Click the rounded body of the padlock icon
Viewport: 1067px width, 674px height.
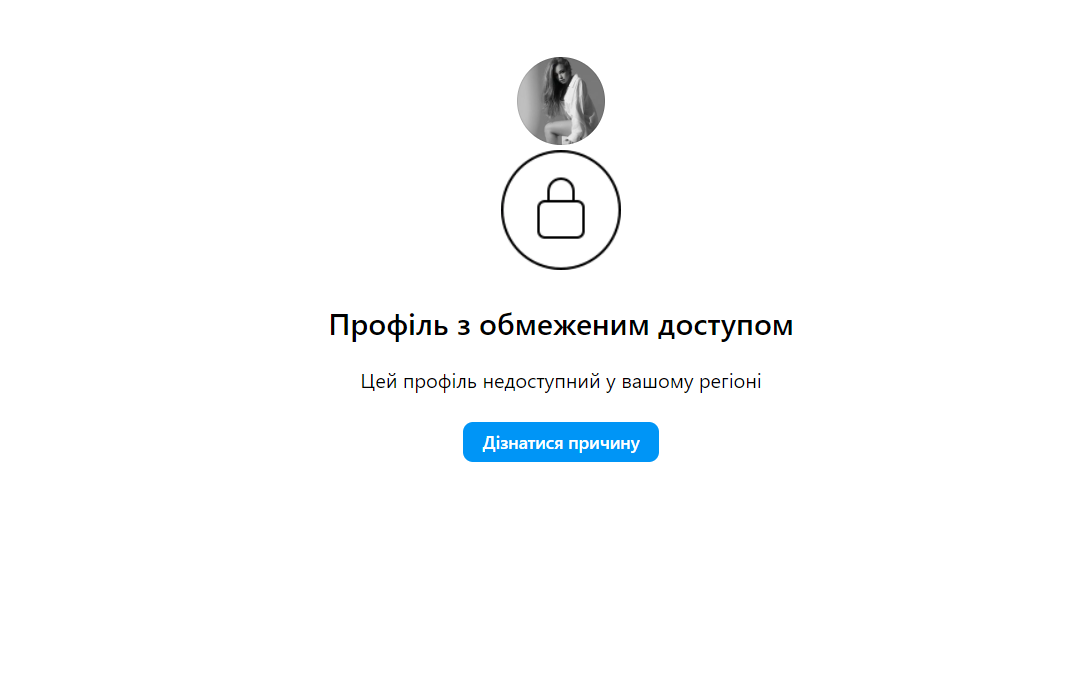tap(561, 220)
